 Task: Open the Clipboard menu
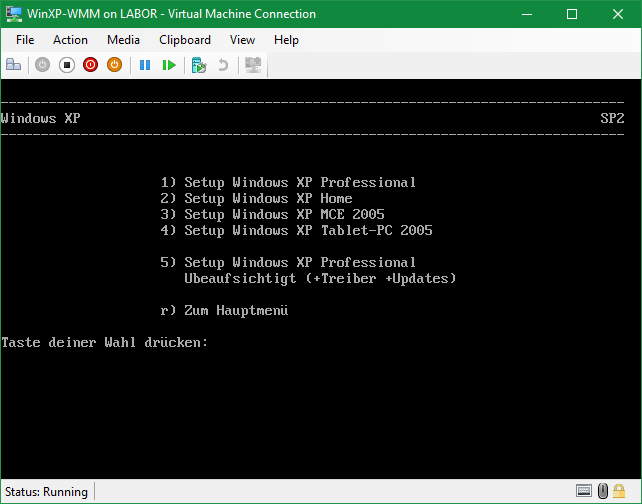pos(185,40)
